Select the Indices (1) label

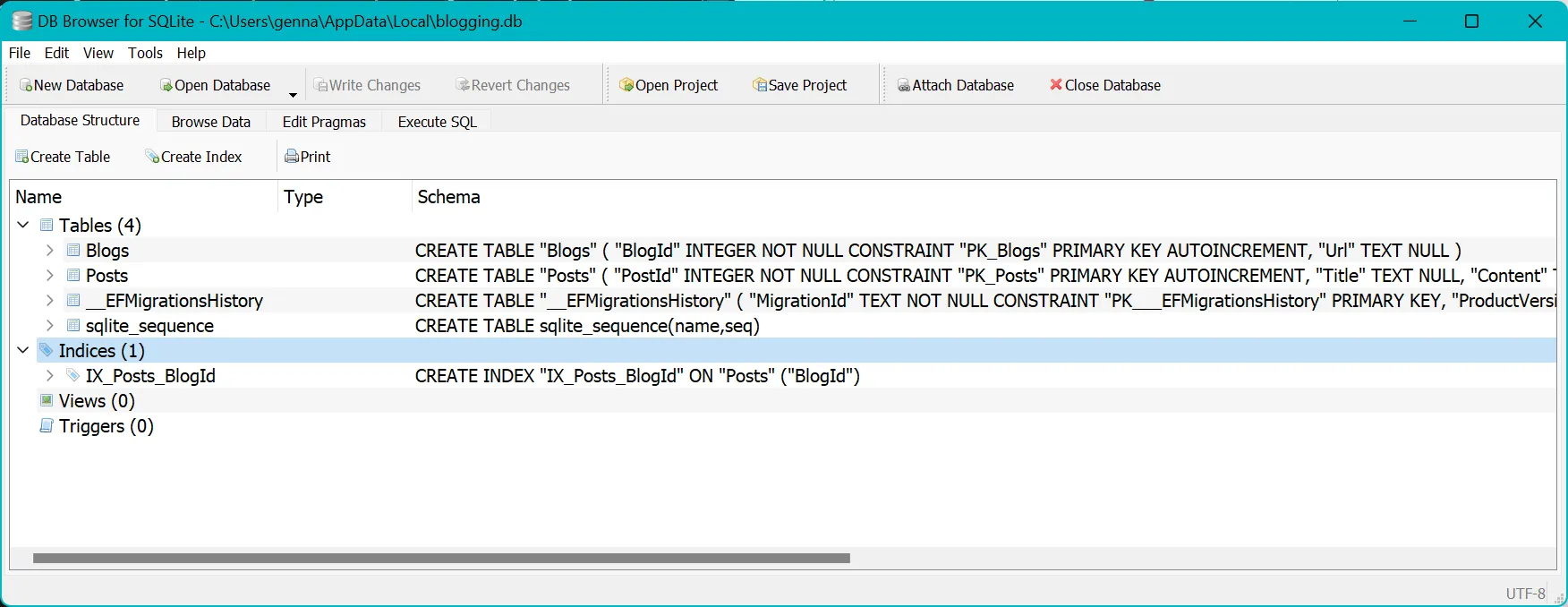coord(102,351)
